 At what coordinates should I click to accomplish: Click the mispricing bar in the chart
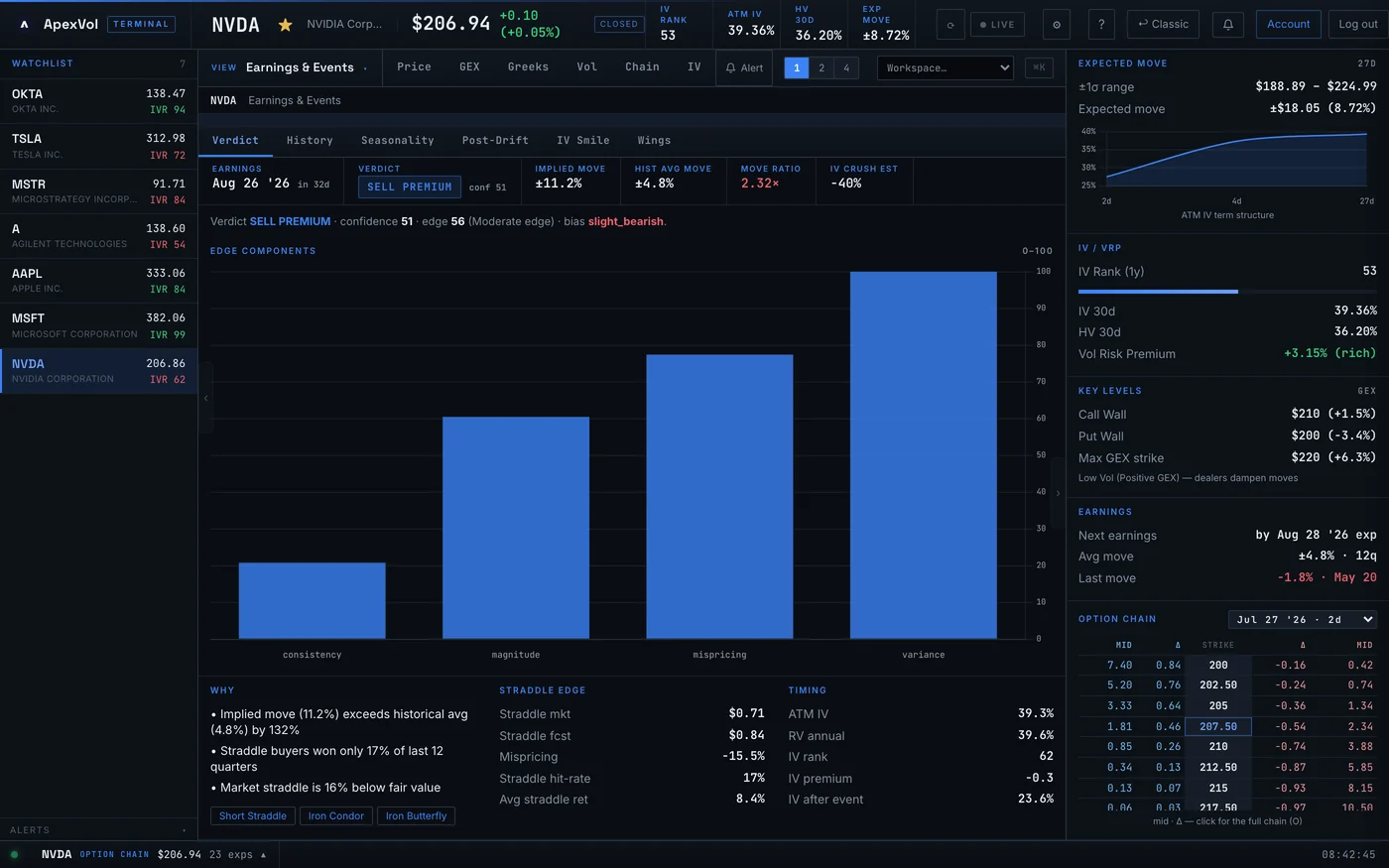[x=719, y=496]
